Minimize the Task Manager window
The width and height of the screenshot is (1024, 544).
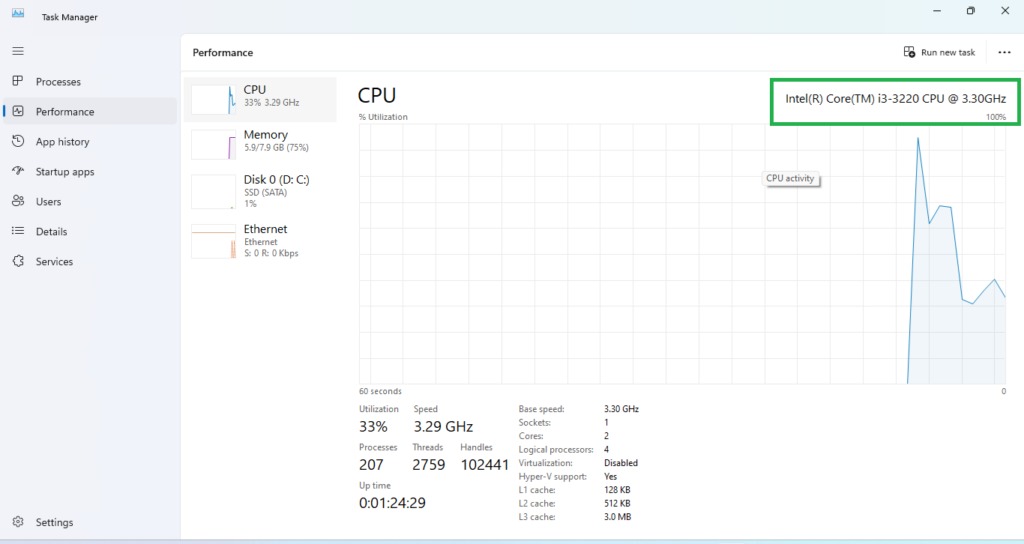click(x=937, y=11)
